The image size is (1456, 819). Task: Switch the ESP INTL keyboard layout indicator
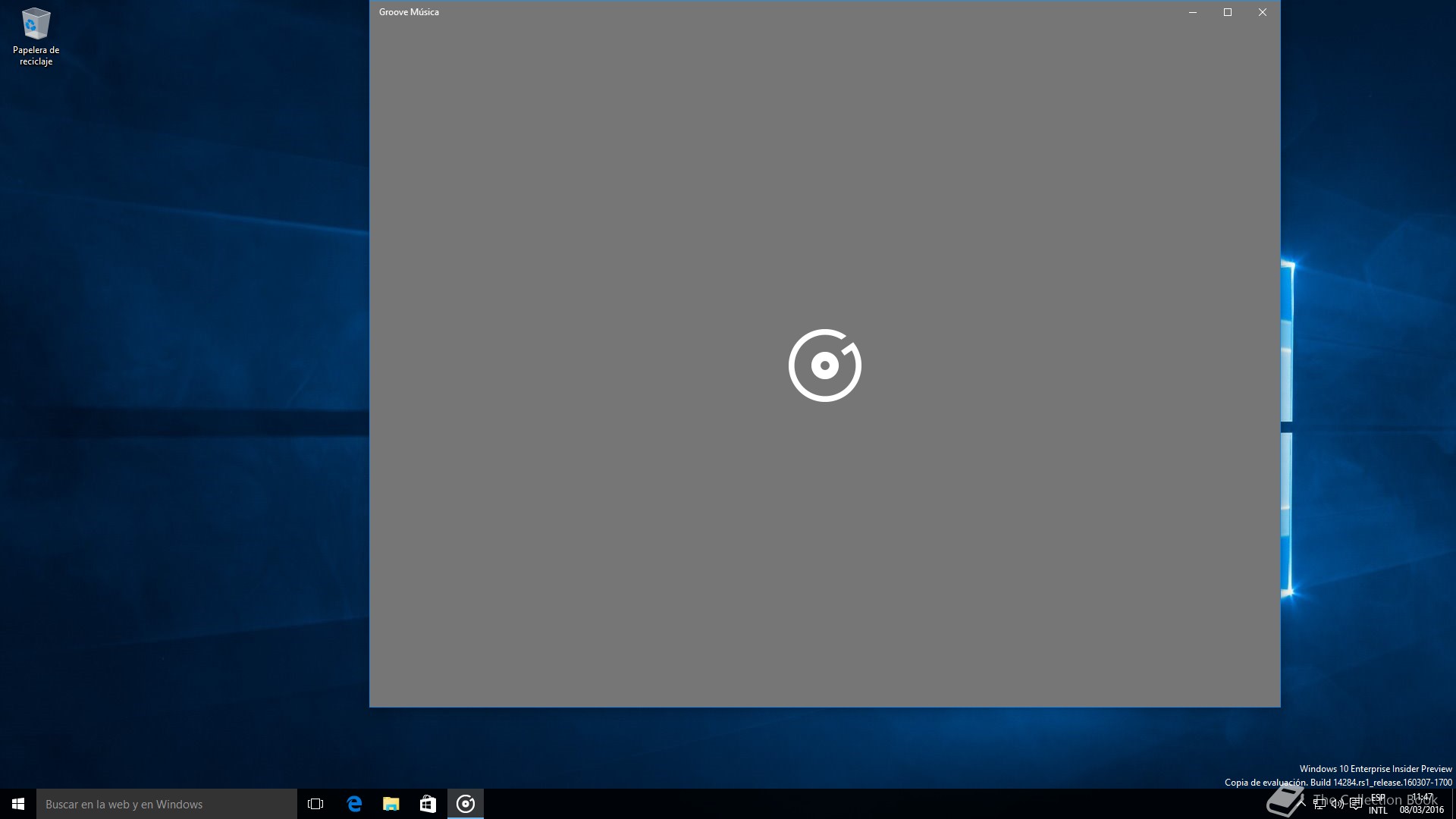pos(1378,804)
